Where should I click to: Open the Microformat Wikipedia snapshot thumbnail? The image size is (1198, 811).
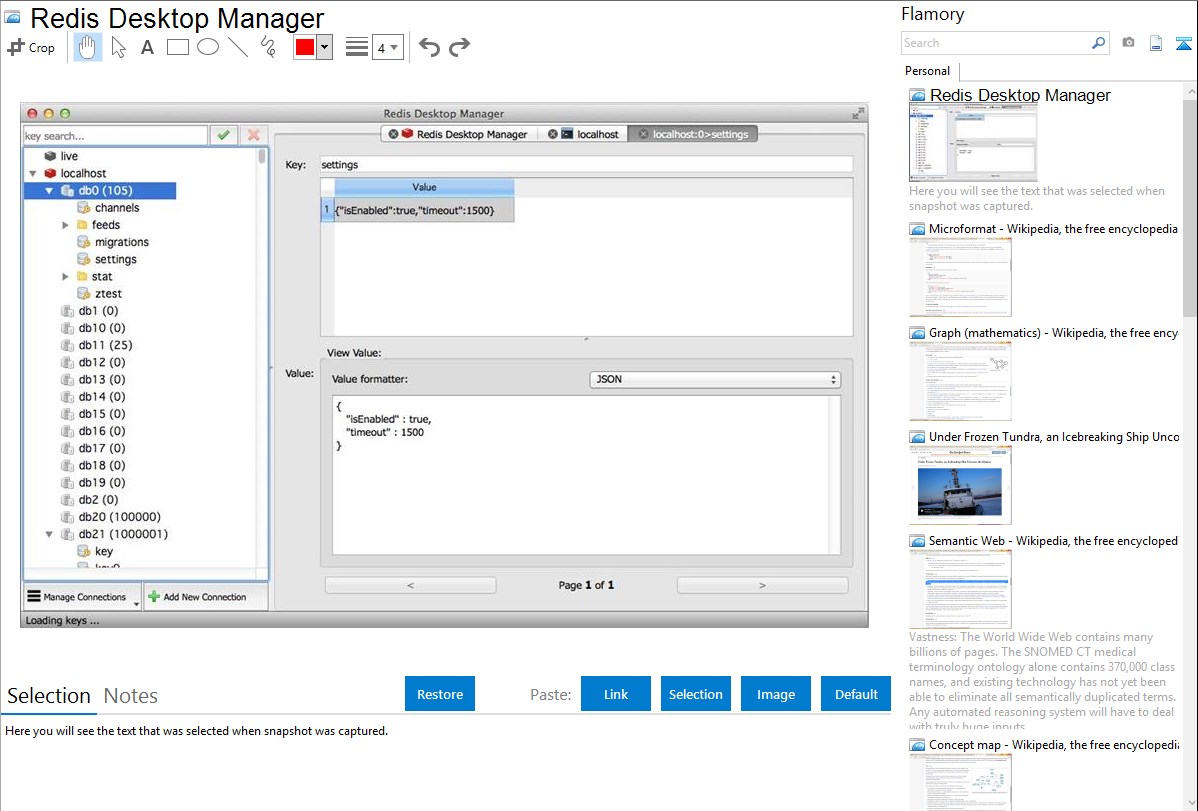[x=960, y=277]
